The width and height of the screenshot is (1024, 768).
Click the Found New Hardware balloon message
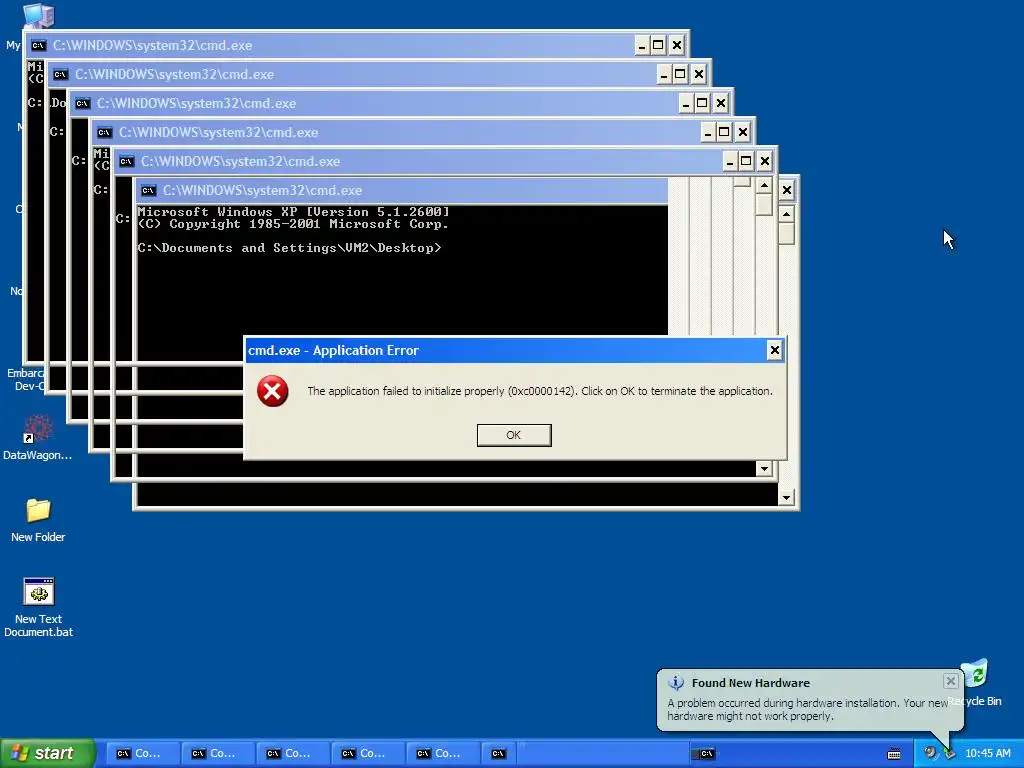coord(807,709)
